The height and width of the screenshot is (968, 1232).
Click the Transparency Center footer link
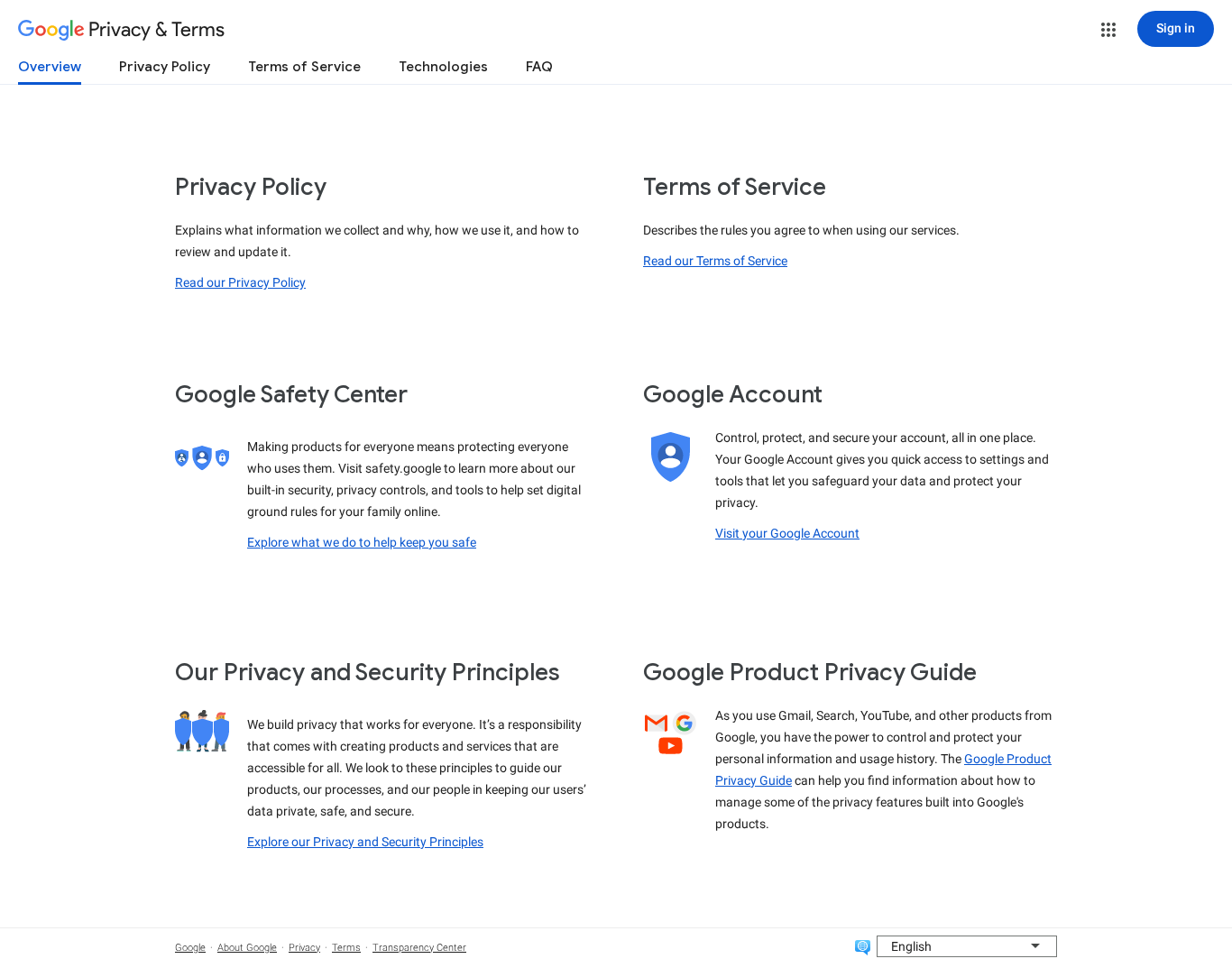coord(419,947)
